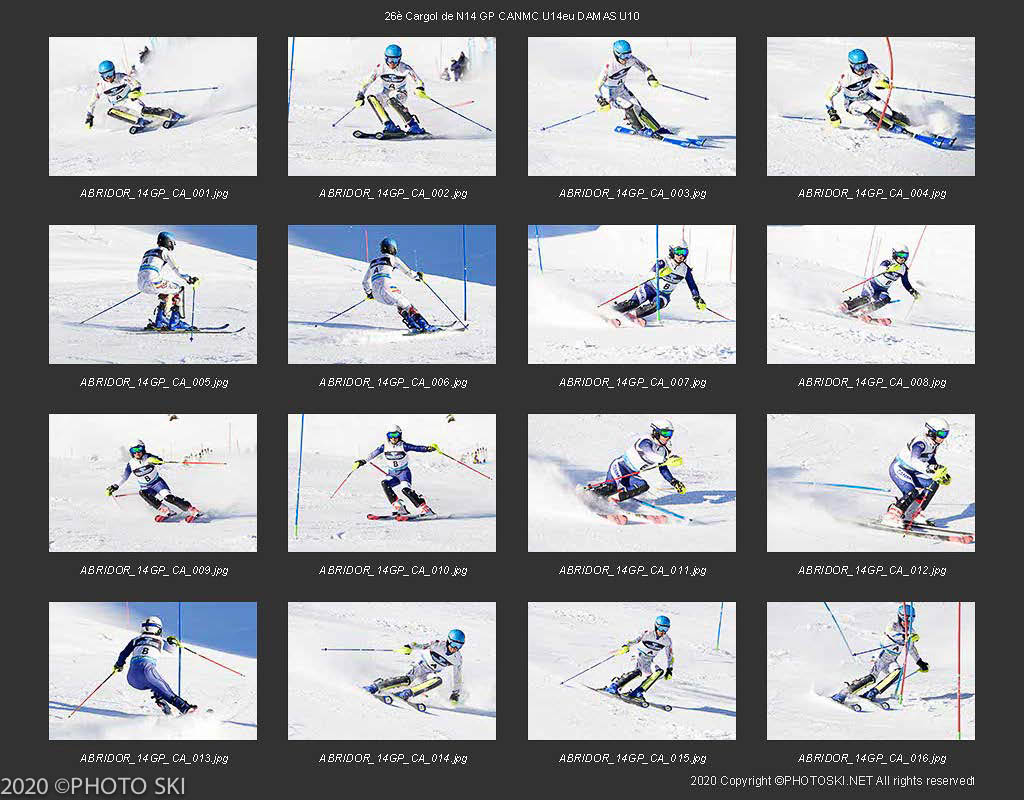Click the photo thumbnail for ABRIDOR_14GP_CA_003.jpg
Image resolution: width=1024 pixels, height=800 pixels.
(x=632, y=107)
